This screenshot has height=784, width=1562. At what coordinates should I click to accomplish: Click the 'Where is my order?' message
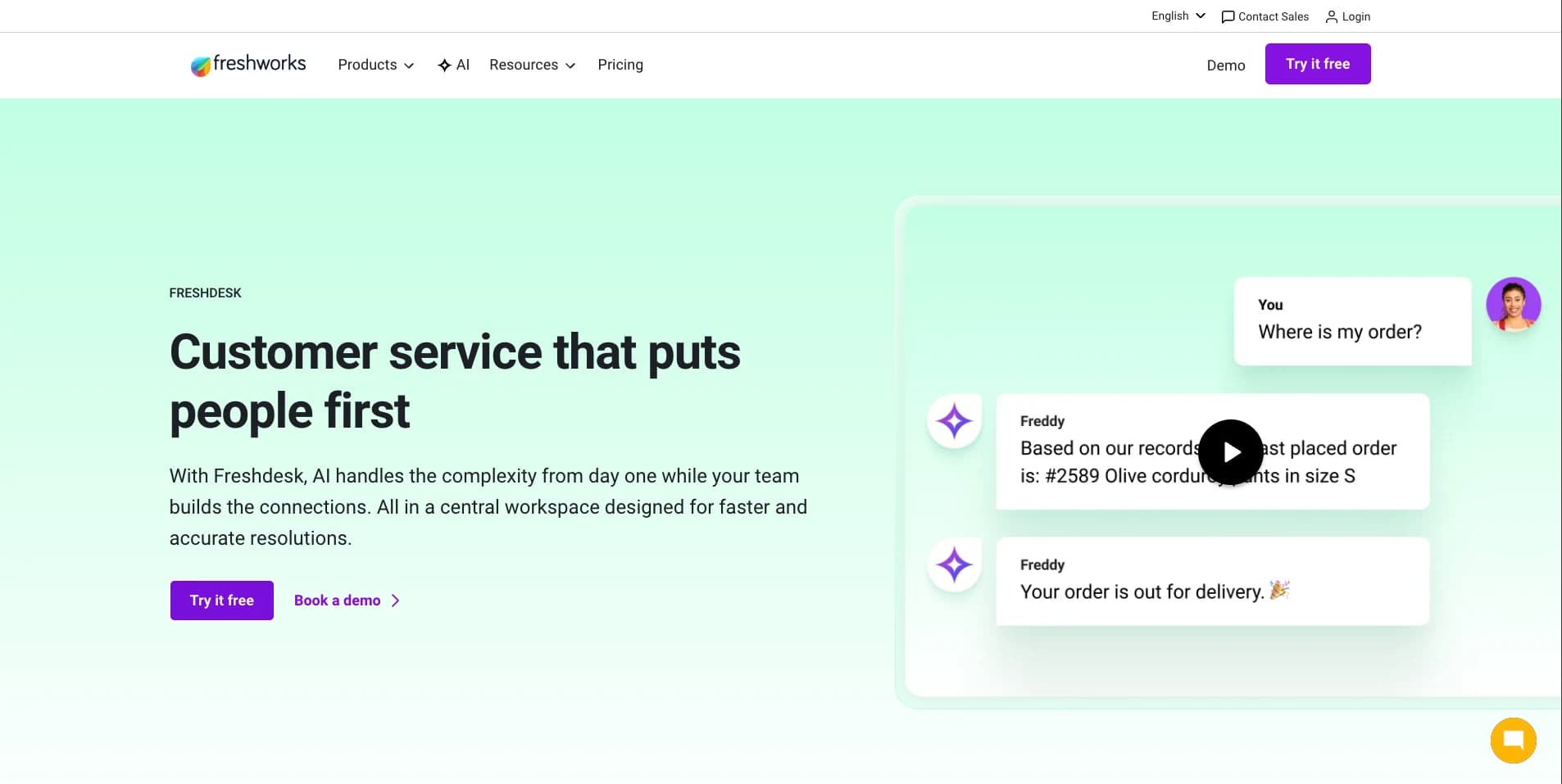click(x=1353, y=321)
